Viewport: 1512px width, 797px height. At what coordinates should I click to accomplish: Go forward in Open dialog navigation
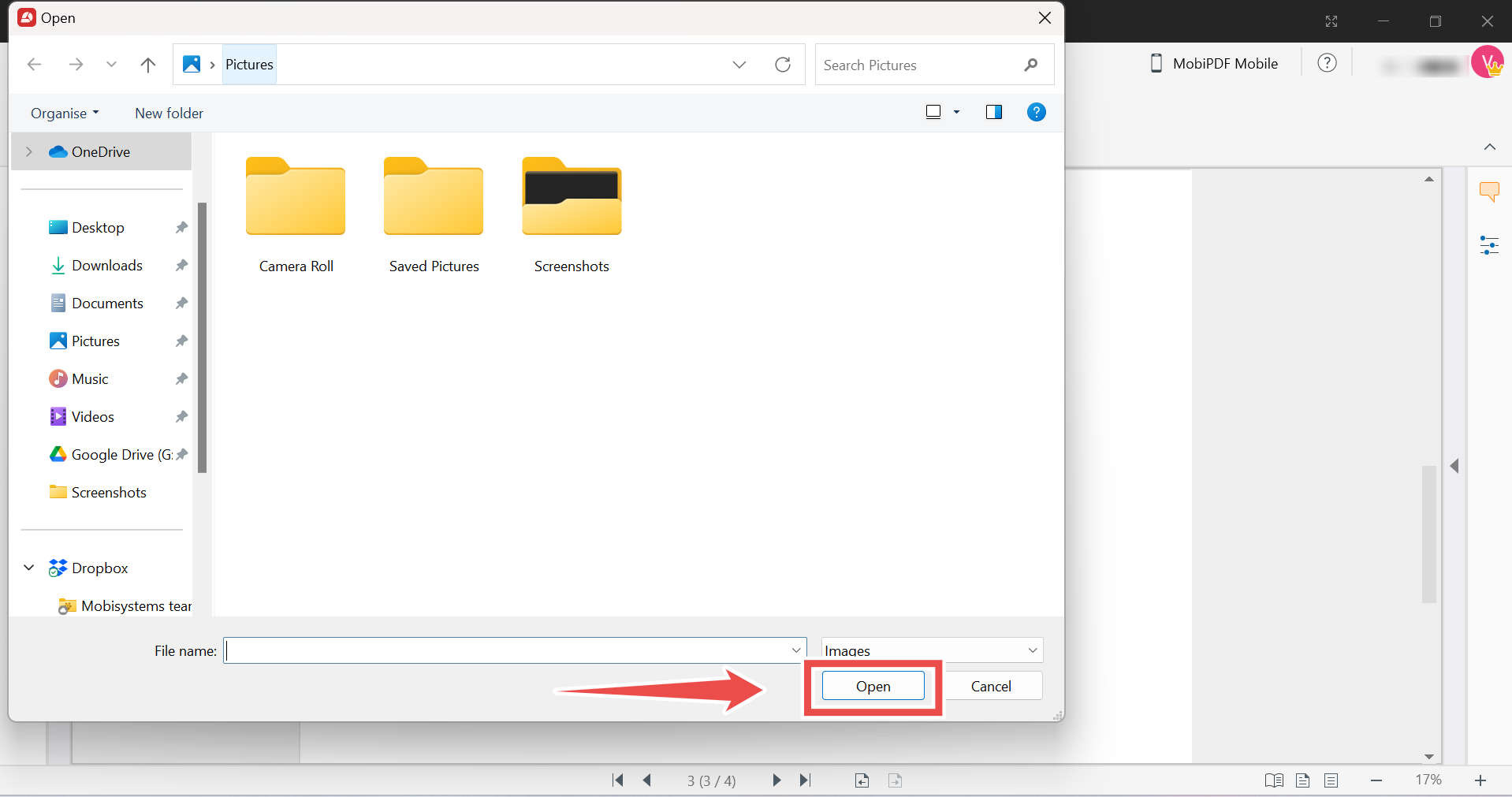(x=76, y=65)
